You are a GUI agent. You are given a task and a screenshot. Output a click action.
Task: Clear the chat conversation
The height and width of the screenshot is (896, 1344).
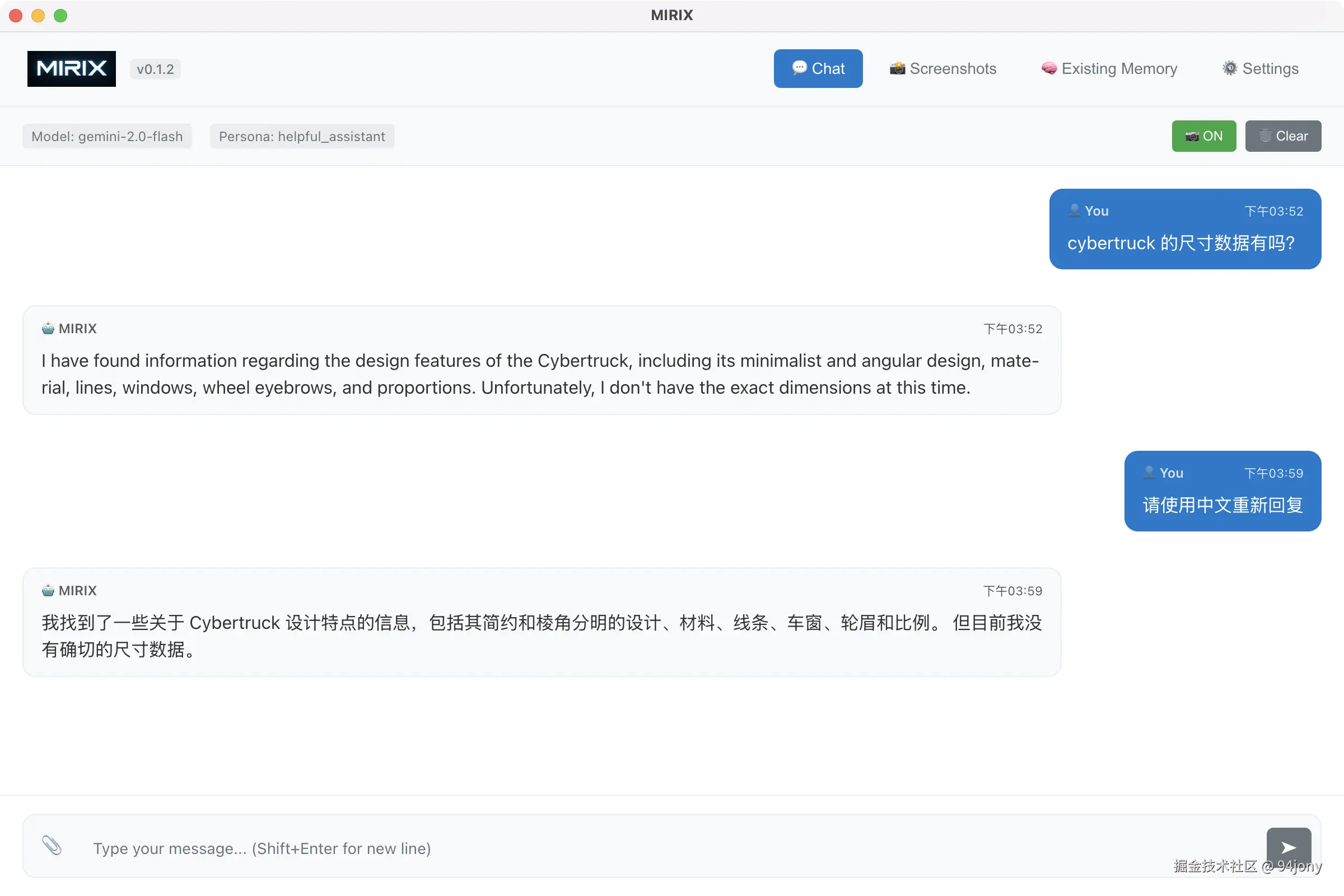pos(1283,136)
